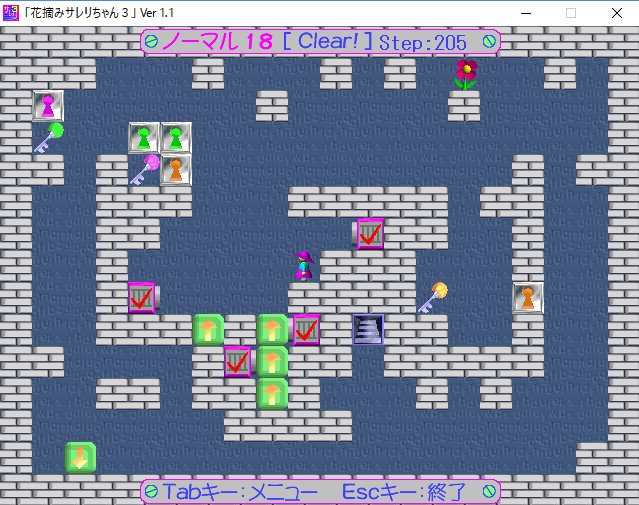Viewport: 639px width, 505px height.
Task: Click the green down-arrow block
Action: pyautogui.click(x=80, y=457)
